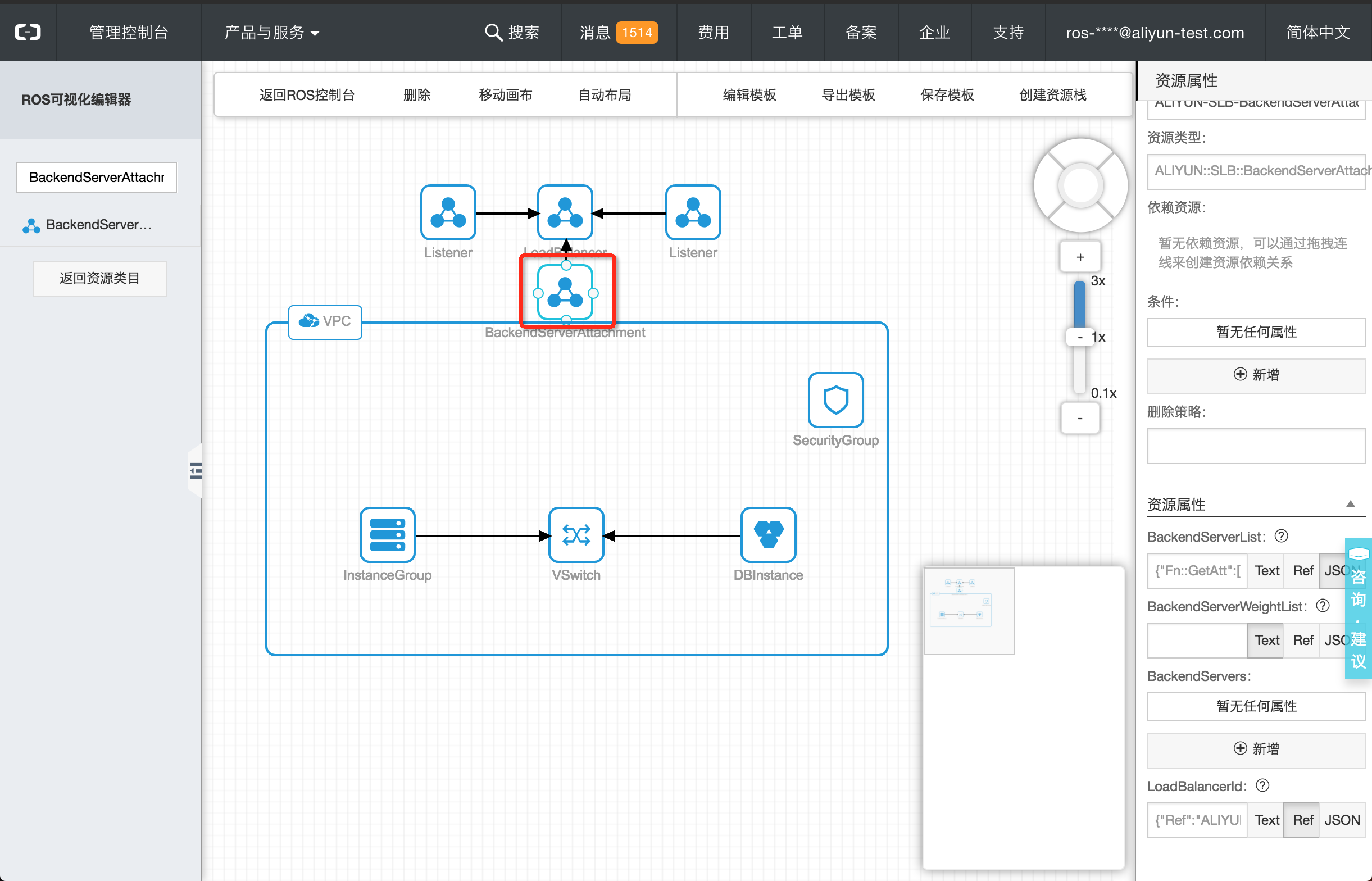Select the left Listener node icon
This screenshot has height=881, width=1372.
448,212
